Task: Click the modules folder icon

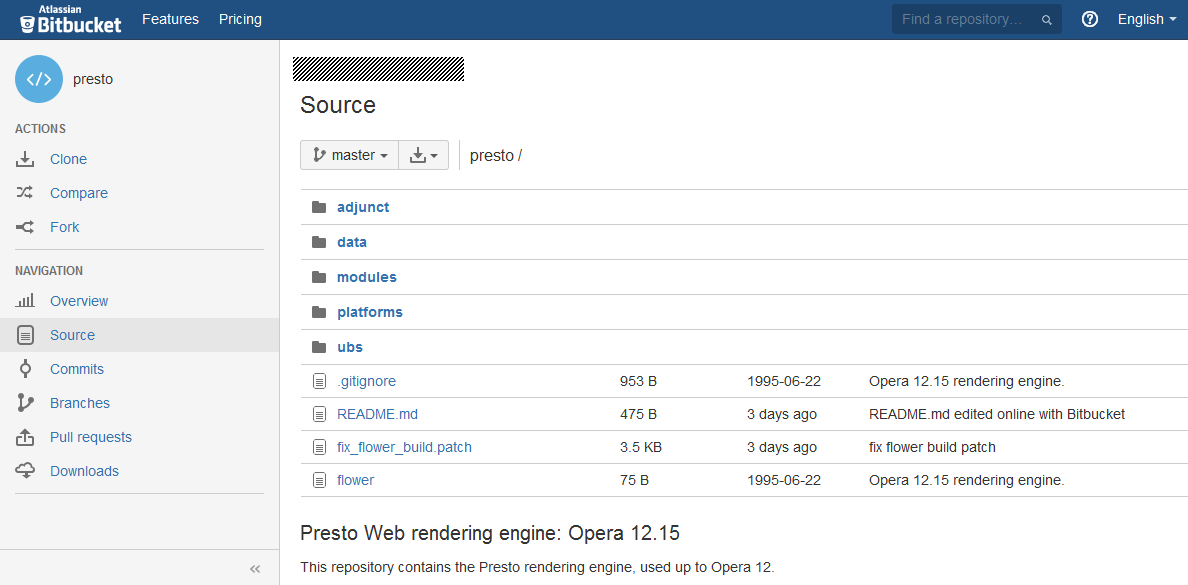Action: (319, 277)
